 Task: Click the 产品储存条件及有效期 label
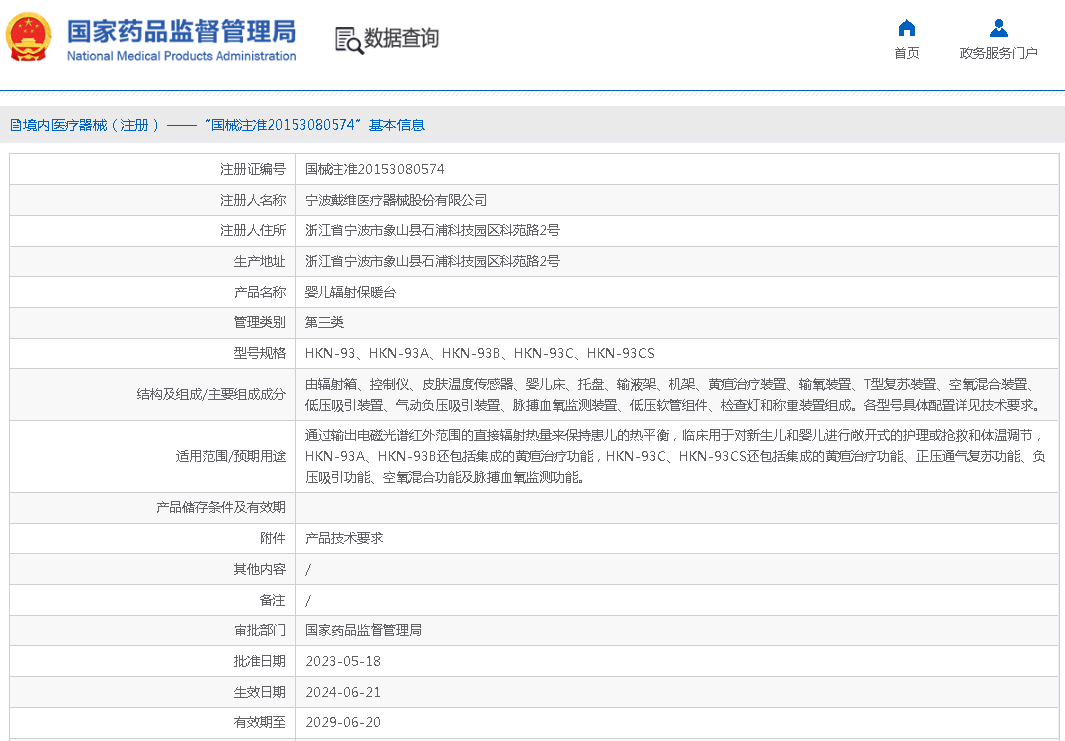[221, 507]
